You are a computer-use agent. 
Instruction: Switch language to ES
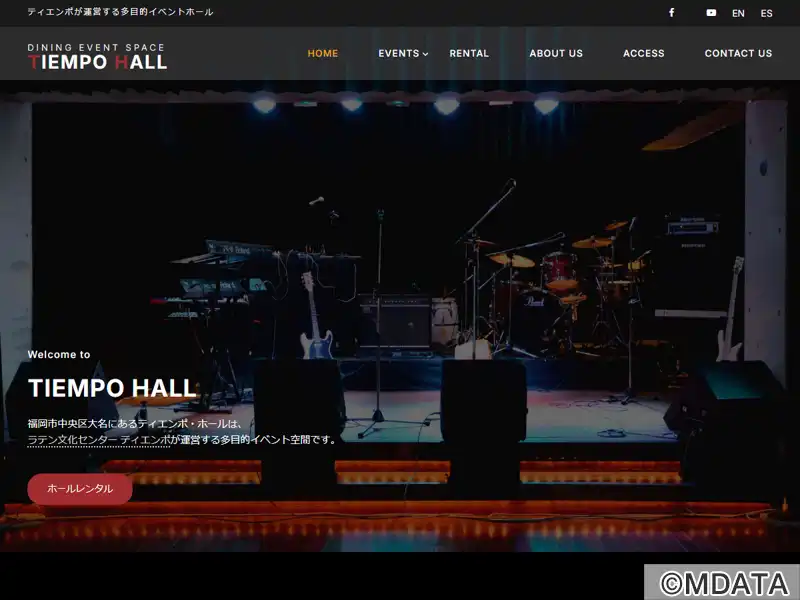coord(766,13)
